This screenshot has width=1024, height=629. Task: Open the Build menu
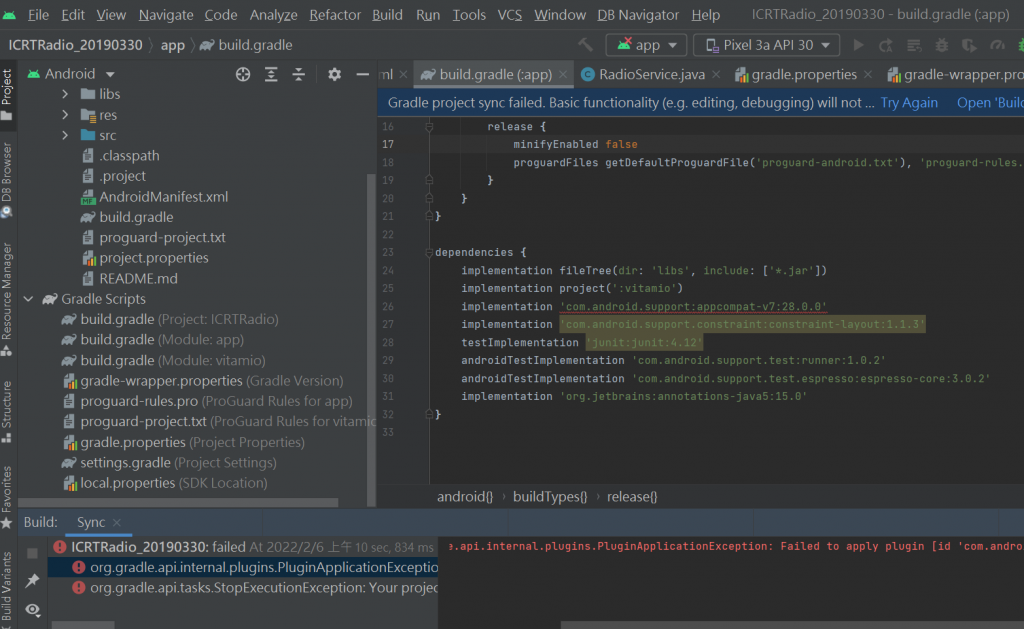tap(387, 14)
